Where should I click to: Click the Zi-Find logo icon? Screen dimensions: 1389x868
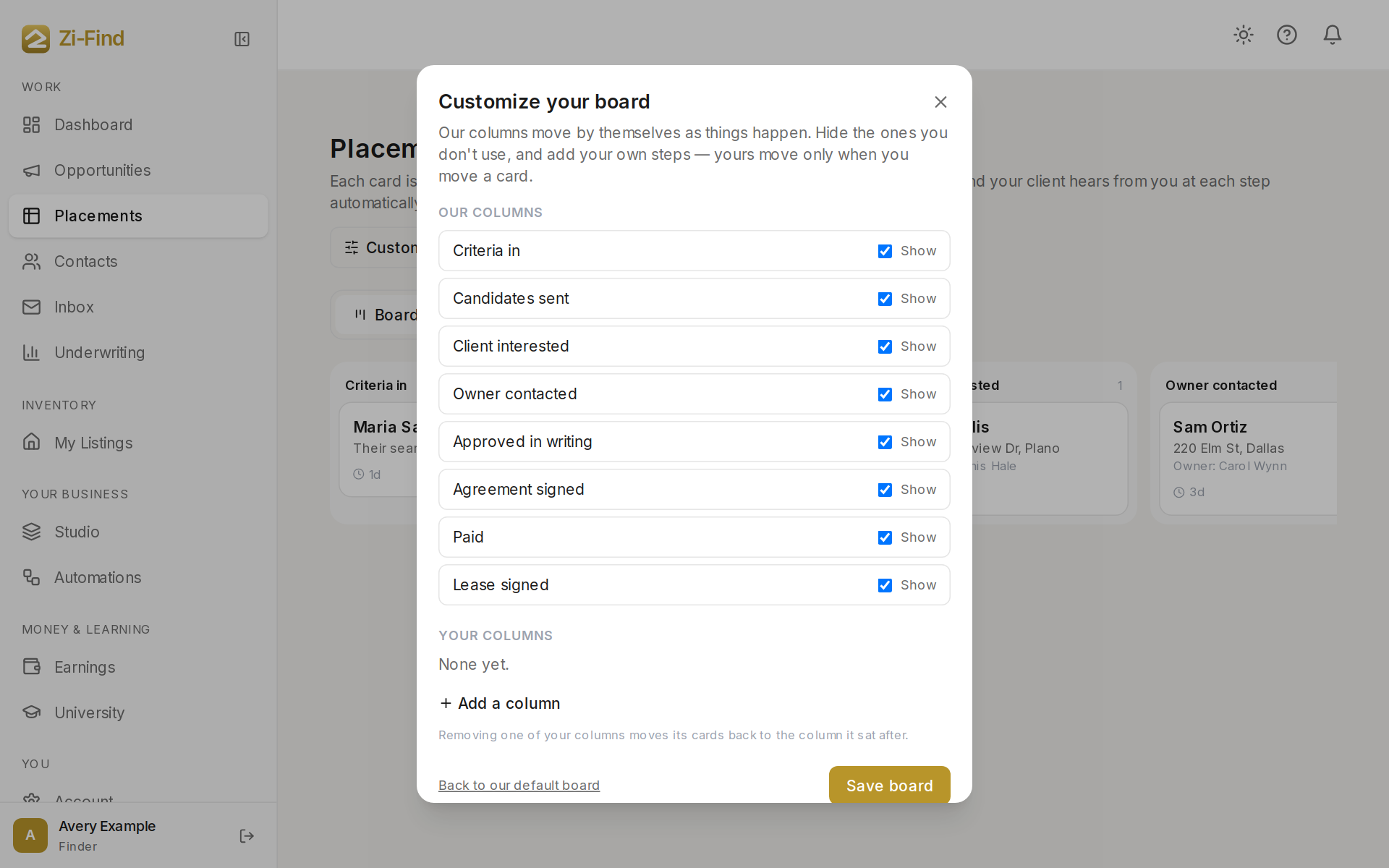pyautogui.click(x=35, y=38)
